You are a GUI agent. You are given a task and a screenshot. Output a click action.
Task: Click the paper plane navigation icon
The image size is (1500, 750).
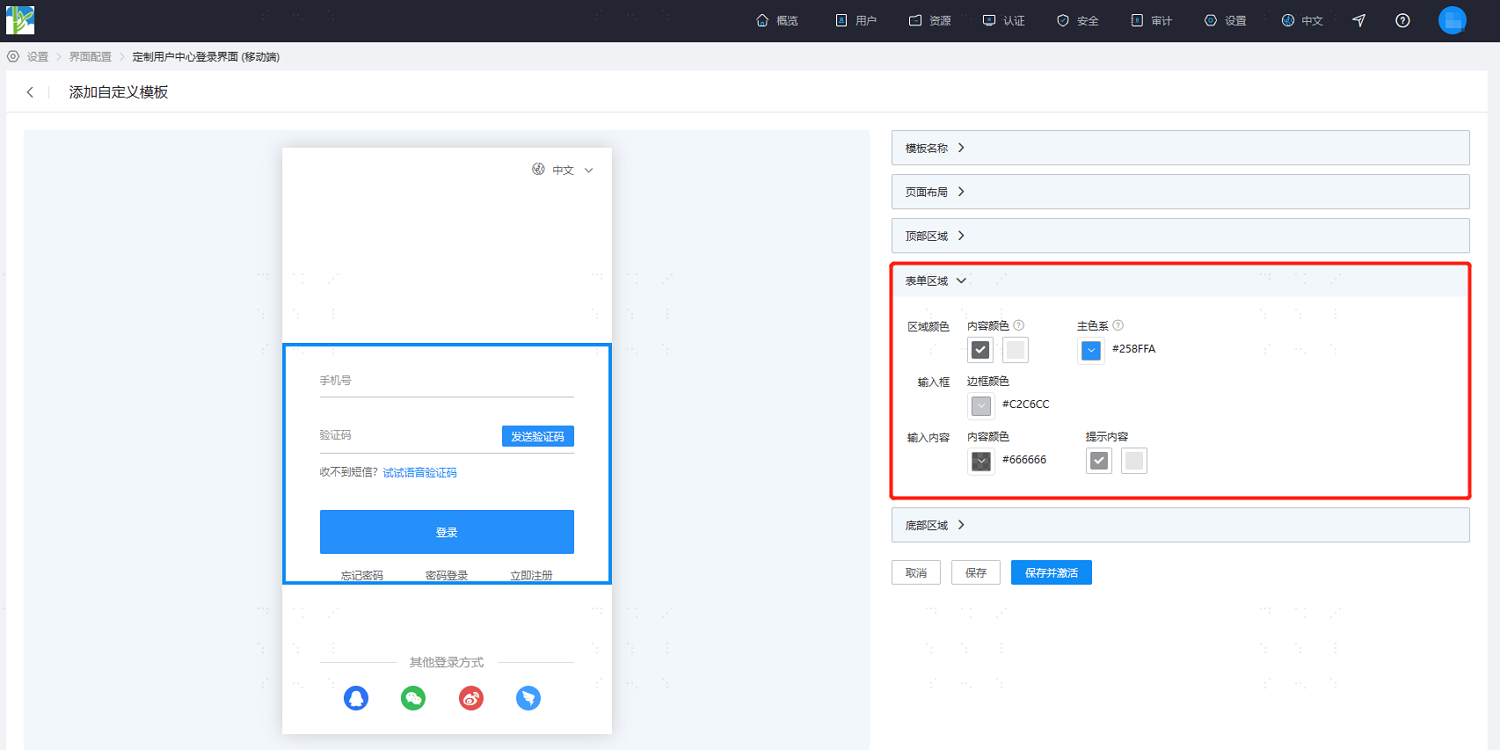[x=1359, y=20]
